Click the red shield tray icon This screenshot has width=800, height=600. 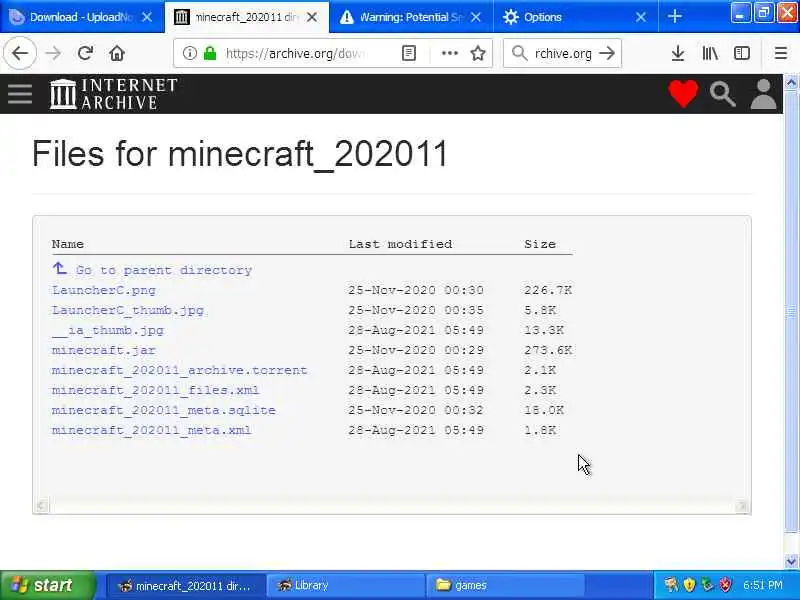point(725,585)
